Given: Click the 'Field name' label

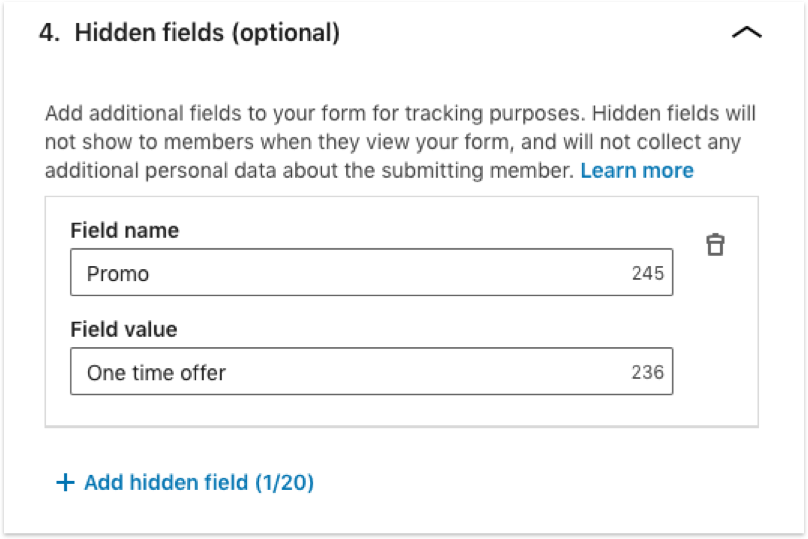Looking at the screenshot, I should [x=125, y=230].
